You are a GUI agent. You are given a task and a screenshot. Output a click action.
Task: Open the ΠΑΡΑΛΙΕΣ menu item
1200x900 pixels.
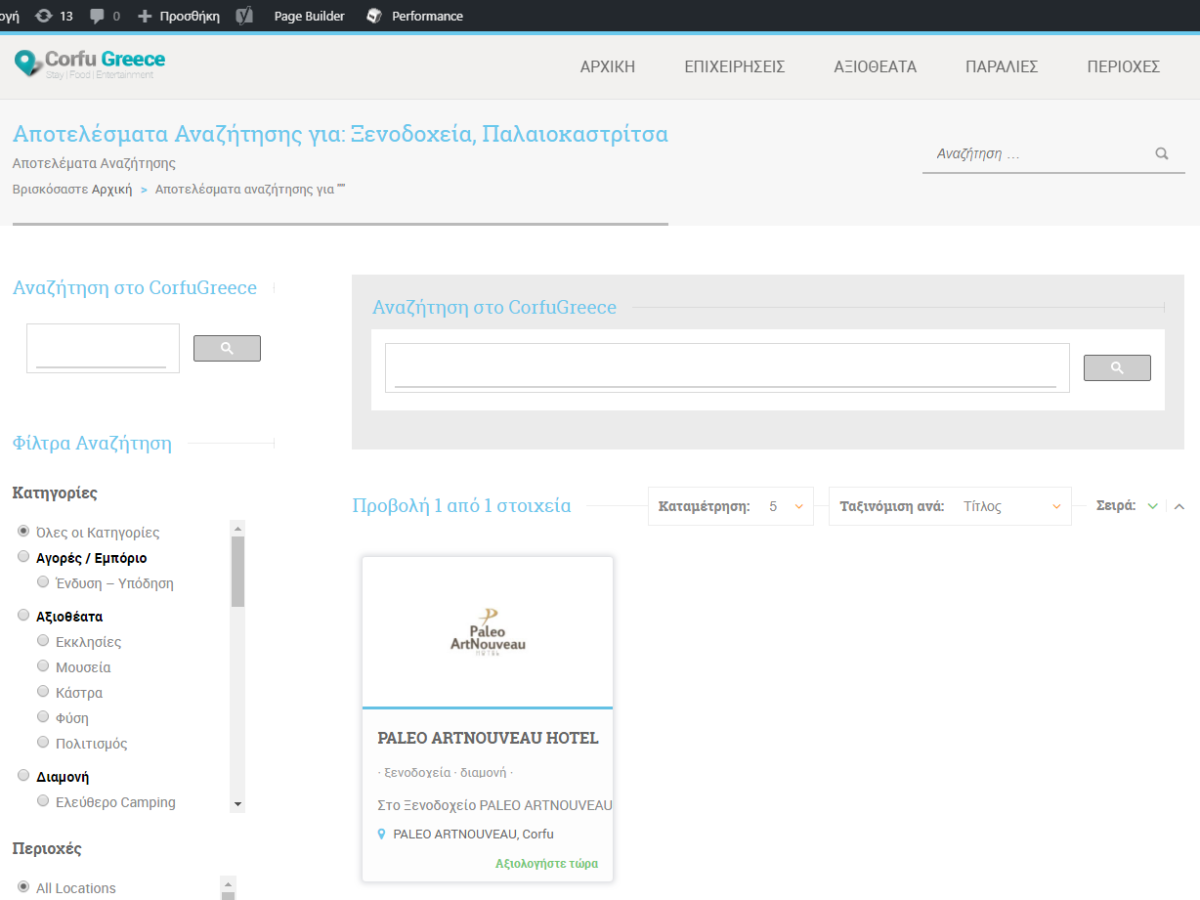click(1001, 67)
